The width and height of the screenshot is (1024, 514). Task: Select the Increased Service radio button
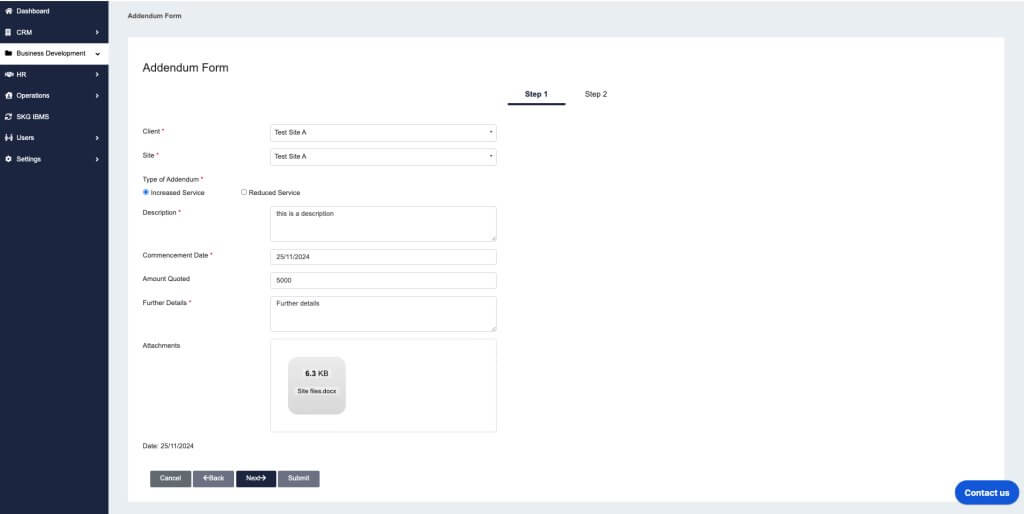pyautogui.click(x=146, y=192)
